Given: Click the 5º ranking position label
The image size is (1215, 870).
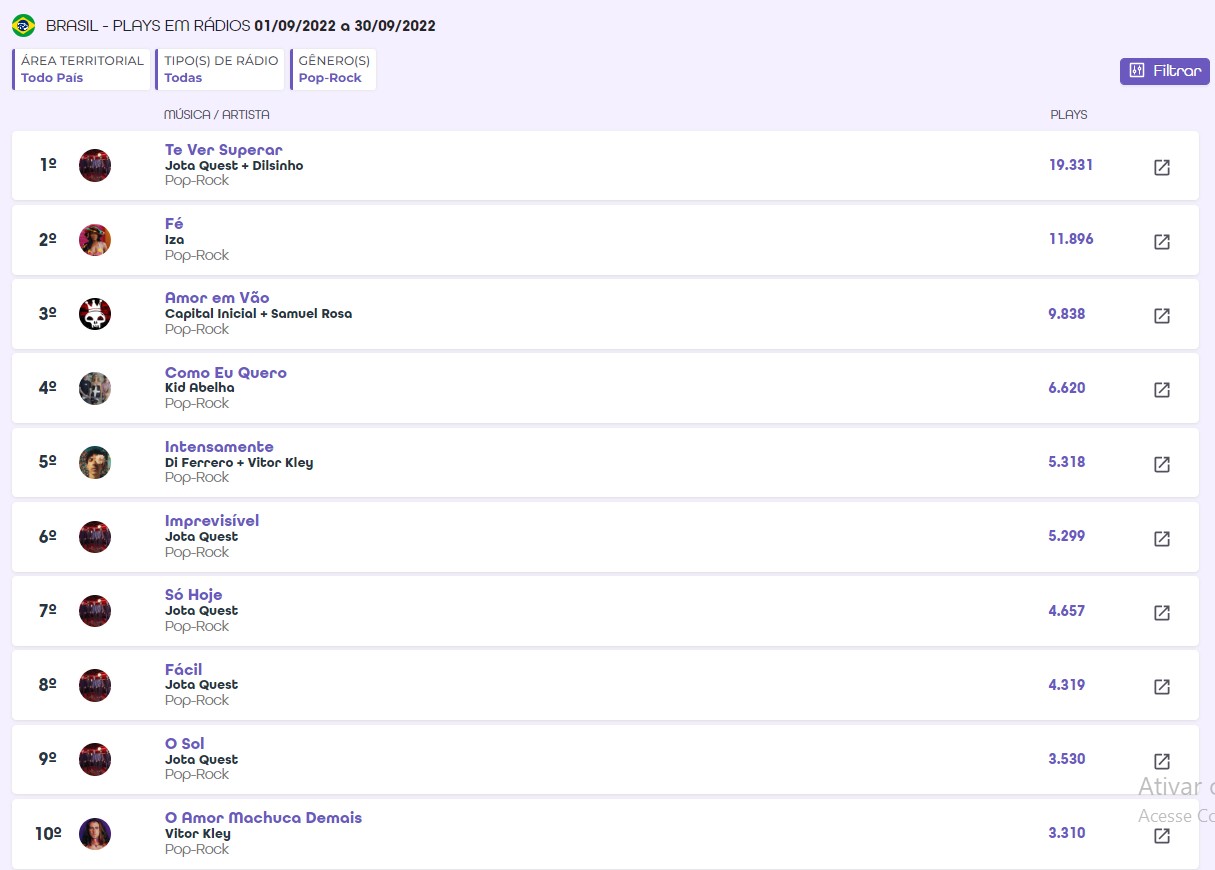Looking at the screenshot, I should 48,462.
